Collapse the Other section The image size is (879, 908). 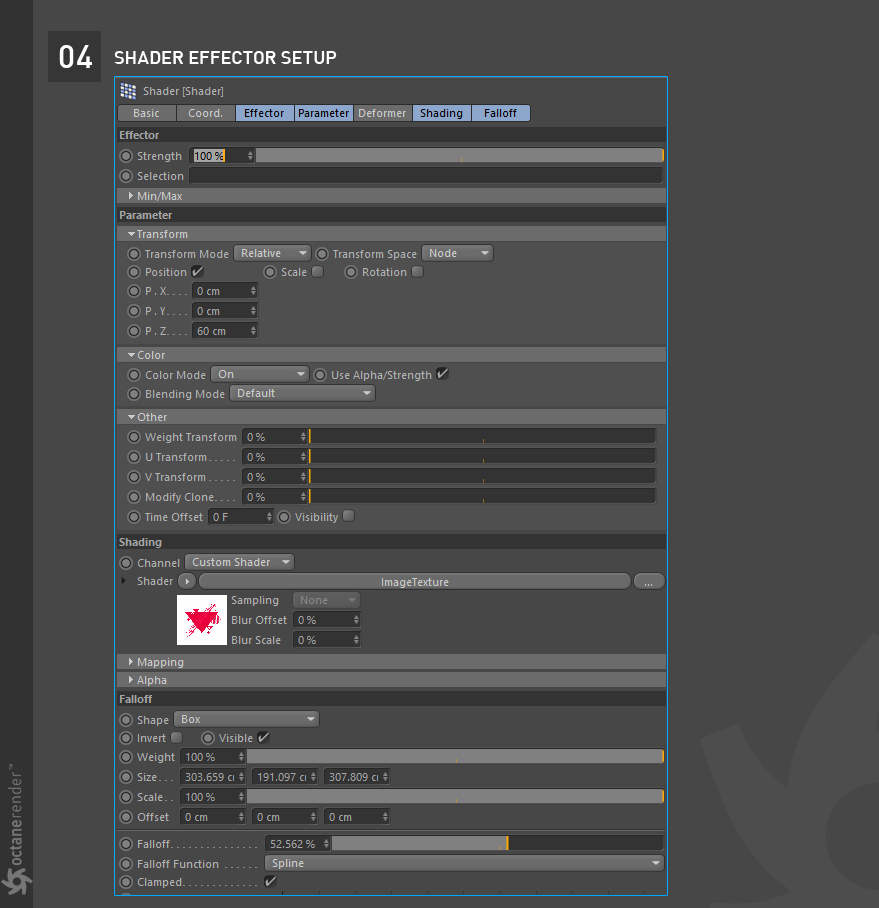point(131,417)
